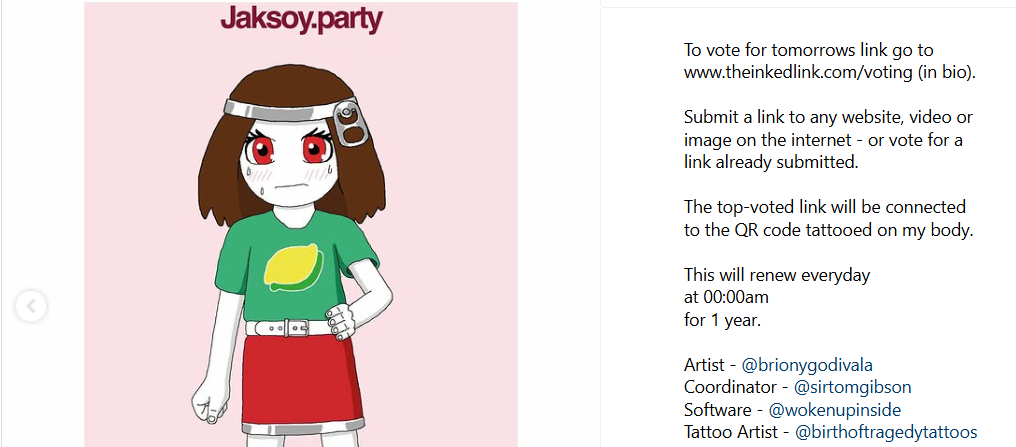Open the @birthoftragedytattoos tattoo artist profile
The width and height of the screenshot is (1016, 447).
tap(885, 433)
